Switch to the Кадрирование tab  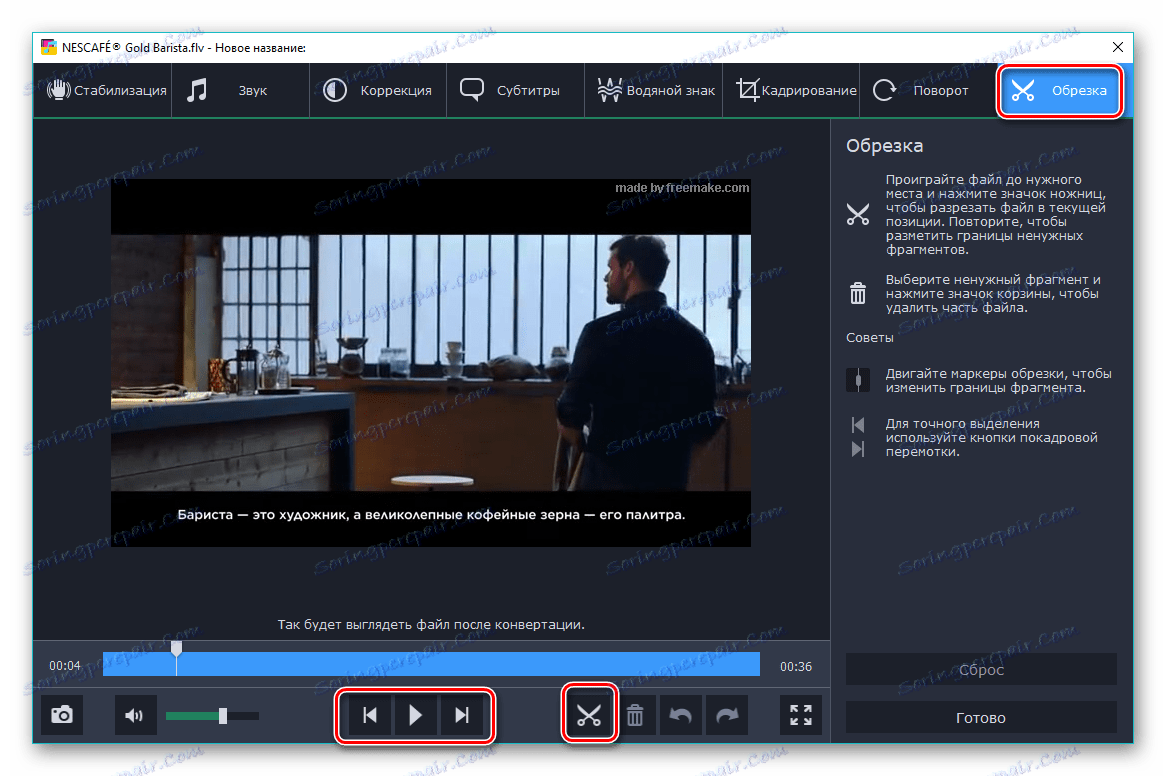point(791,91)
